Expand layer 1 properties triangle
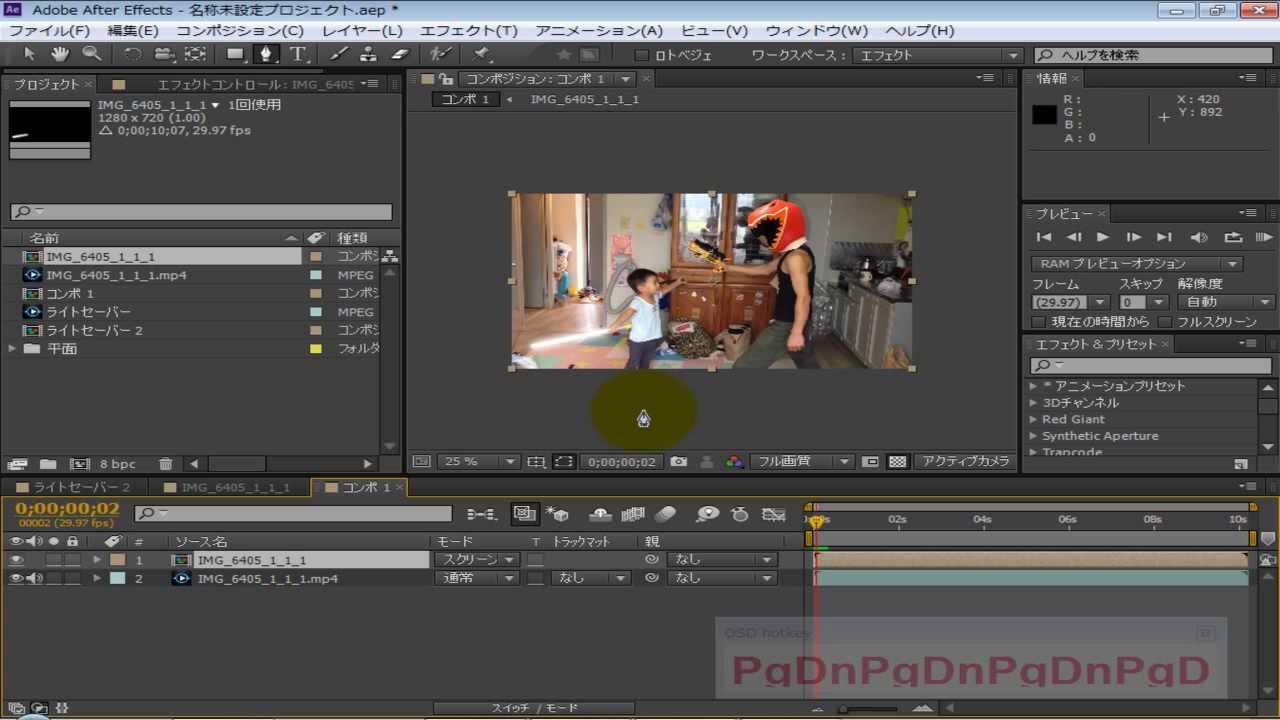Viewport: 1280px width, 720px height. pos(97,560)
